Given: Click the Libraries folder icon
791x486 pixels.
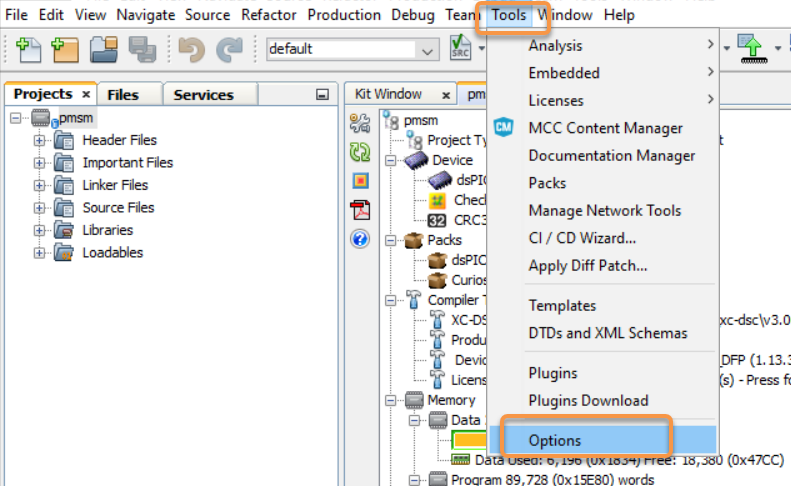Looking at the screenshot, I should (x=64, y=230).
